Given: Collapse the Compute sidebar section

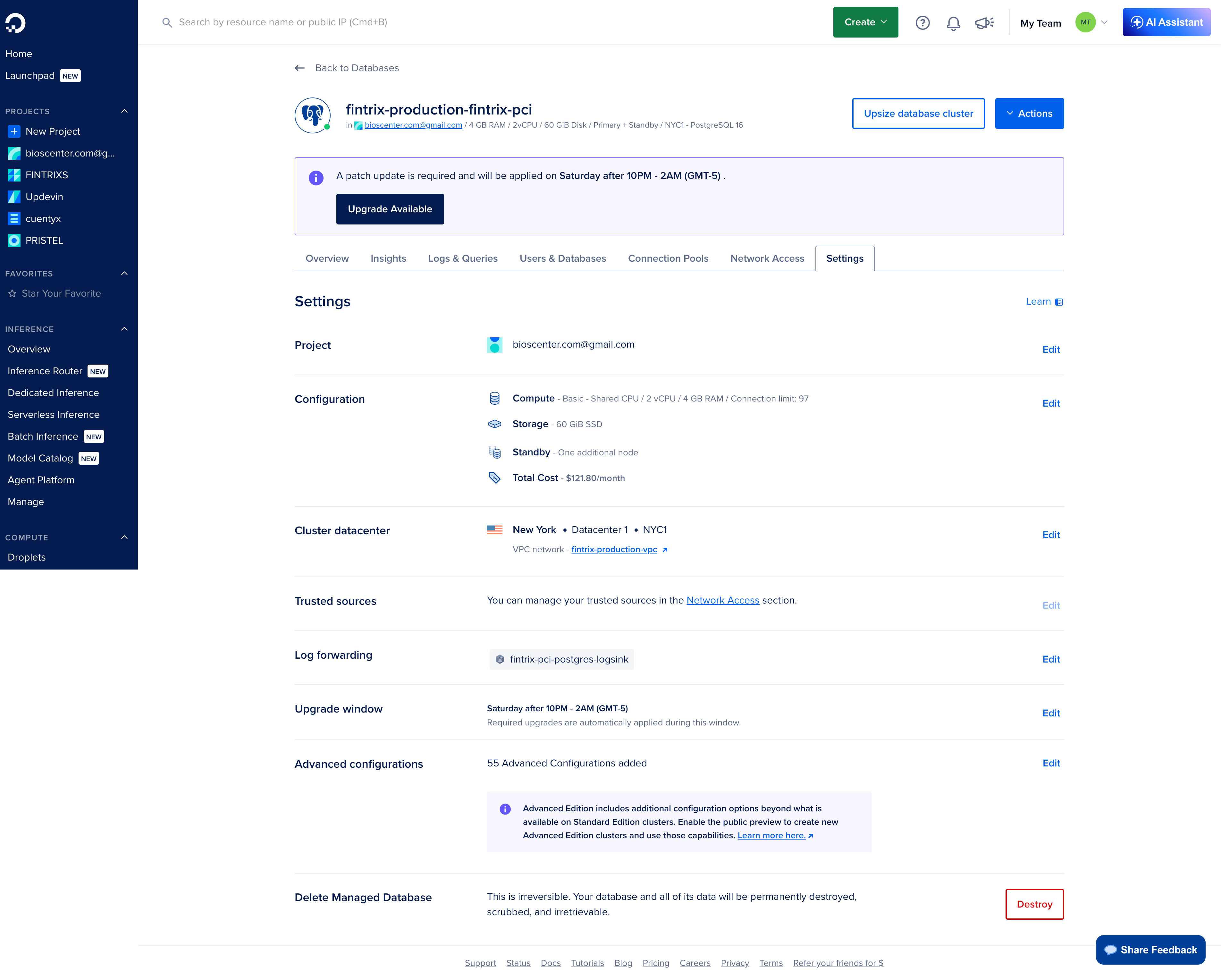Looking at the screenshot, I should 125,537.
